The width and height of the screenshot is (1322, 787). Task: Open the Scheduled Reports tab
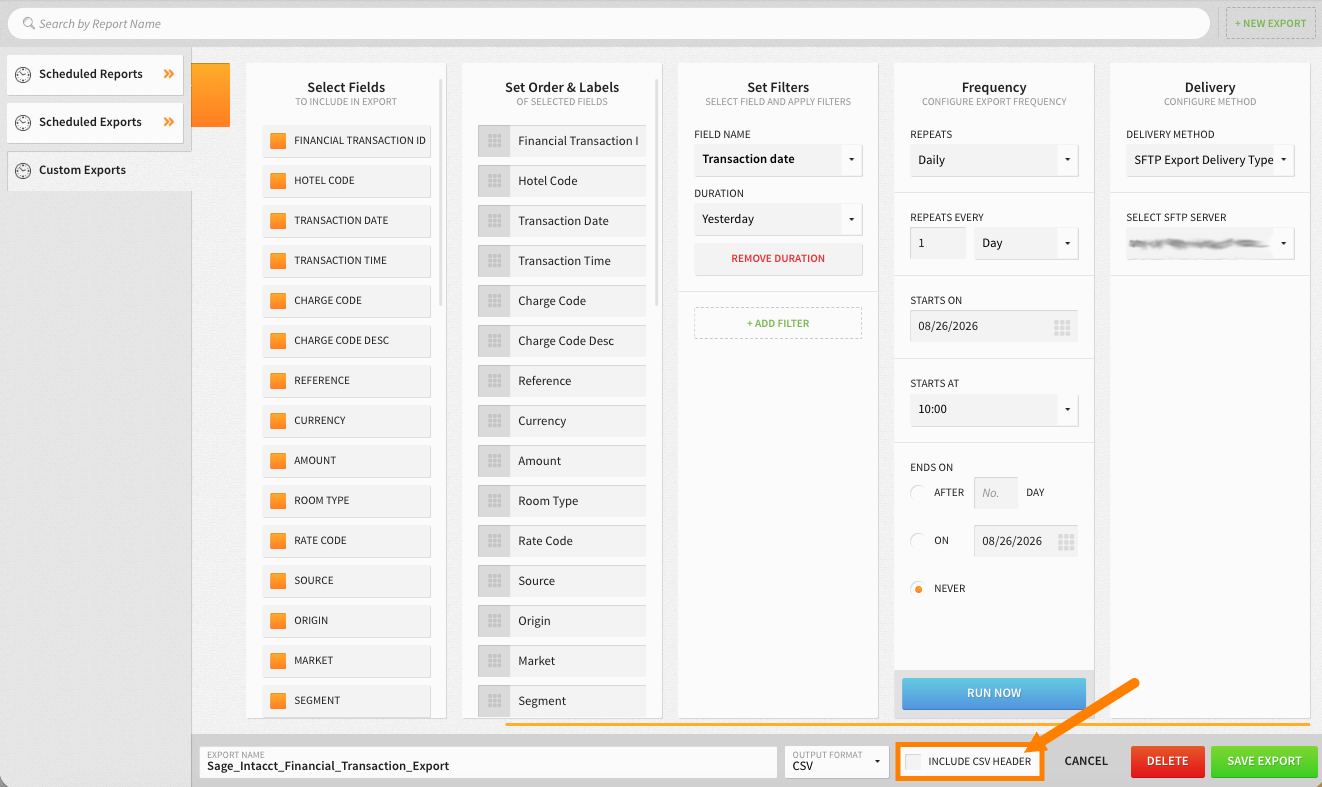click(95, 74)
